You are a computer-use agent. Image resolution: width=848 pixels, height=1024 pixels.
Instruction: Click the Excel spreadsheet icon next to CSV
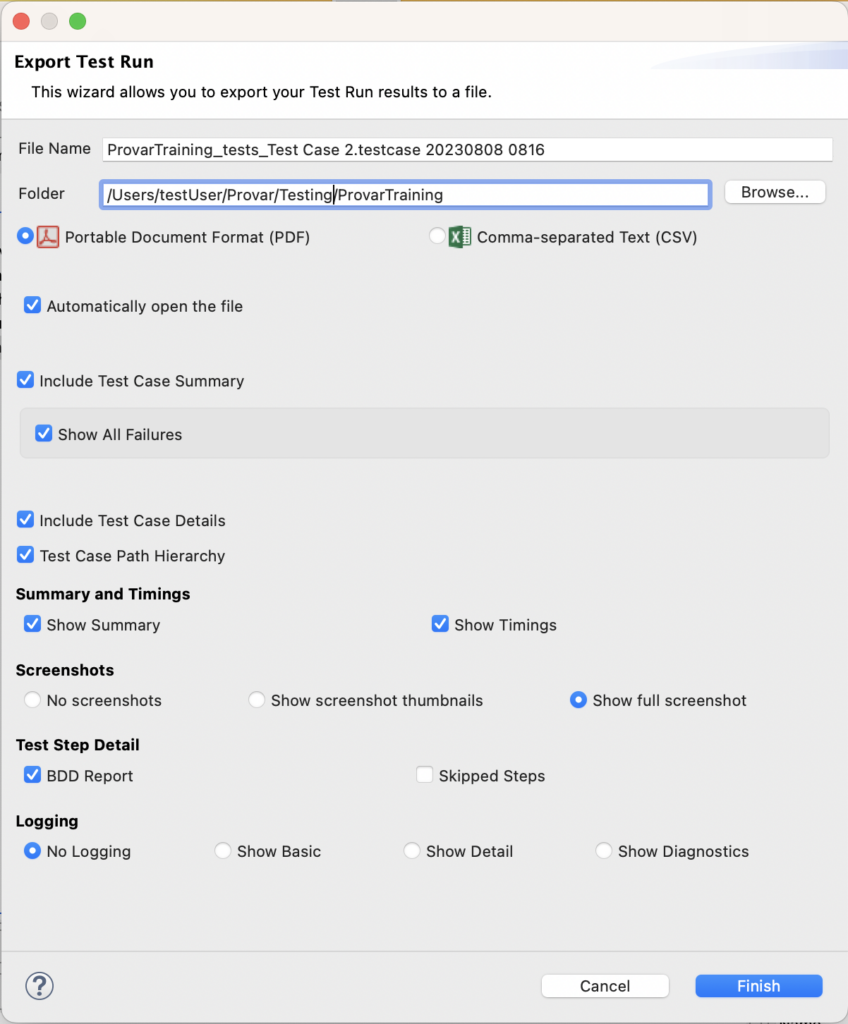coord(459,237)
